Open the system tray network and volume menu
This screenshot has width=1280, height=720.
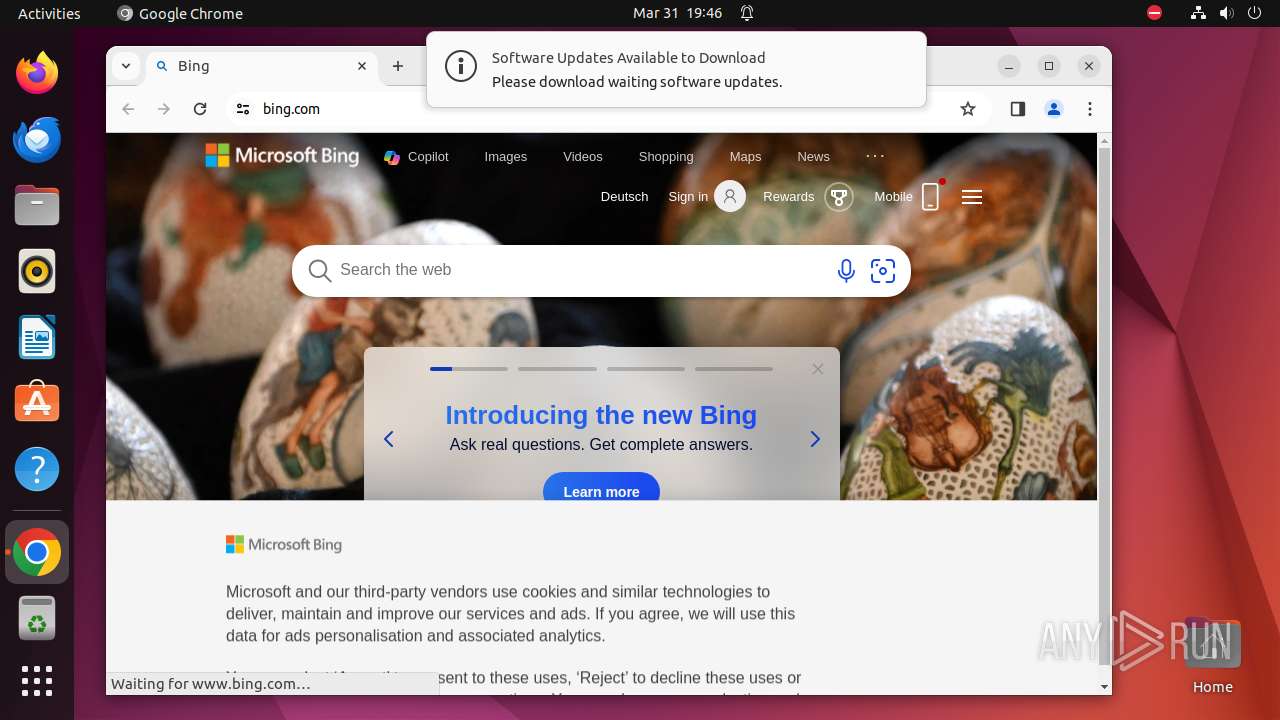point(1226,13)
